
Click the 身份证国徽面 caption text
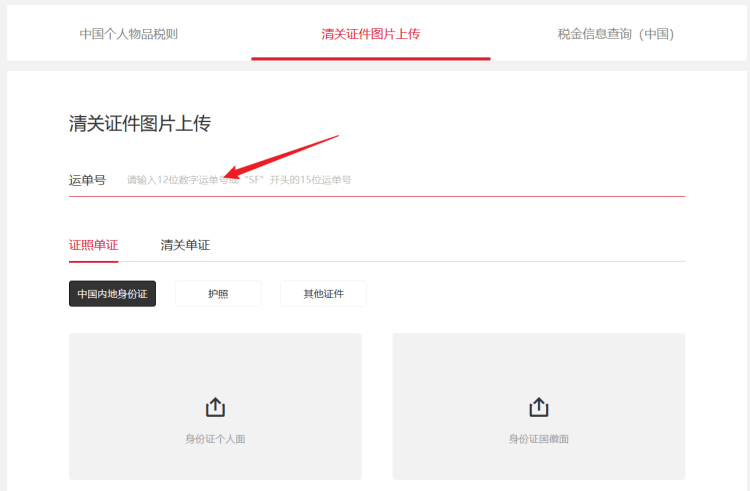pos(538,438)
